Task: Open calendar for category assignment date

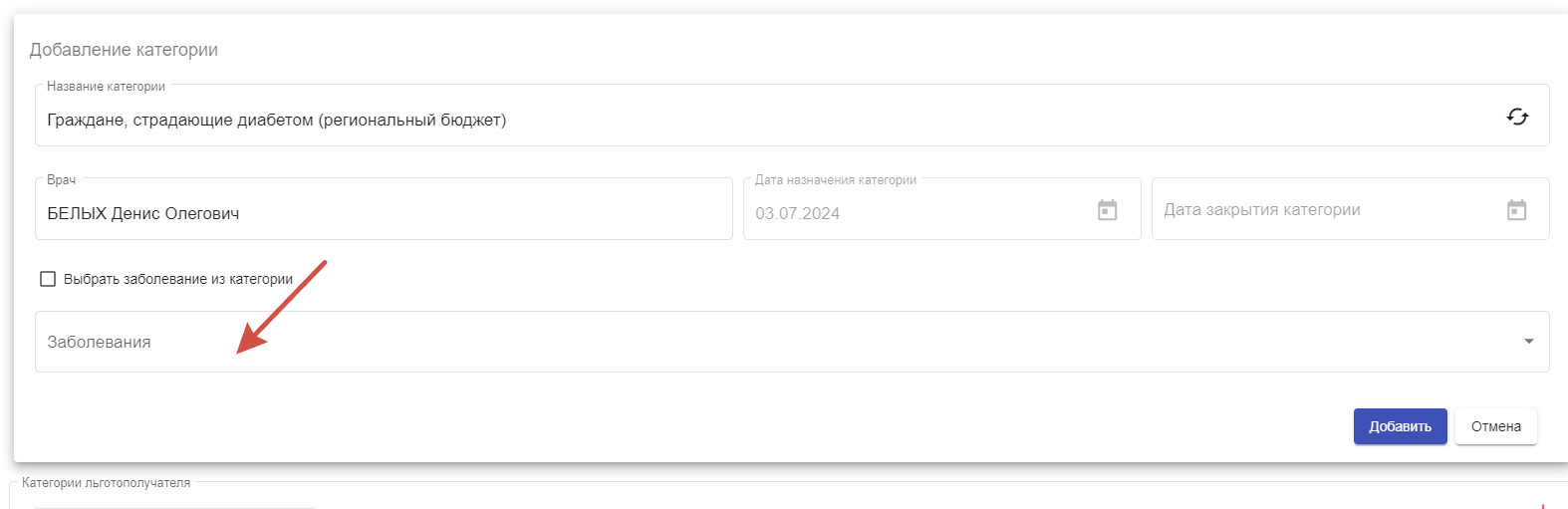Action: pyautogui.click(x=1108, y=210)
